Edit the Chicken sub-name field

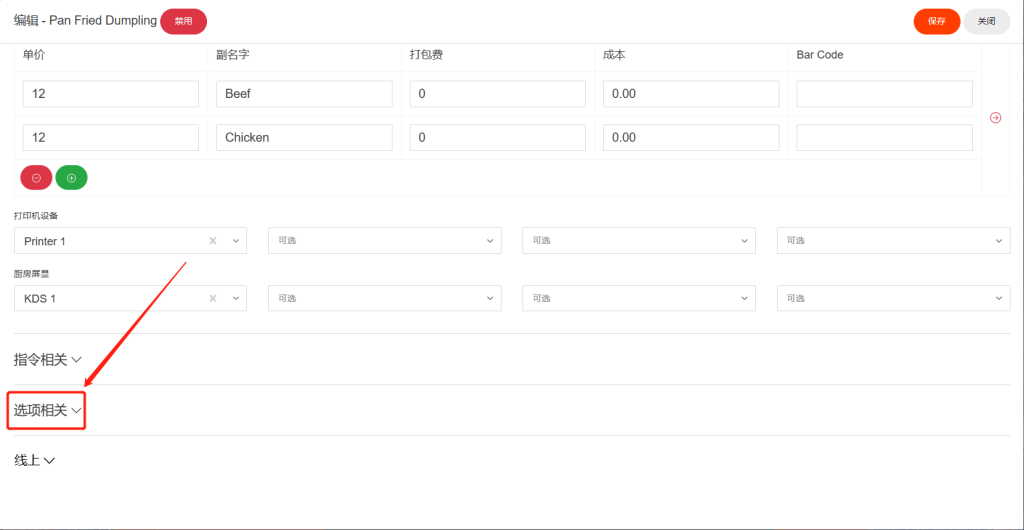click(x=304, y=138)
